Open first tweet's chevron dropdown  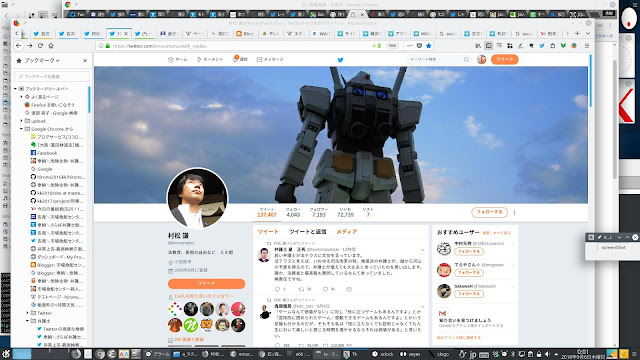(x=422, y=250)
